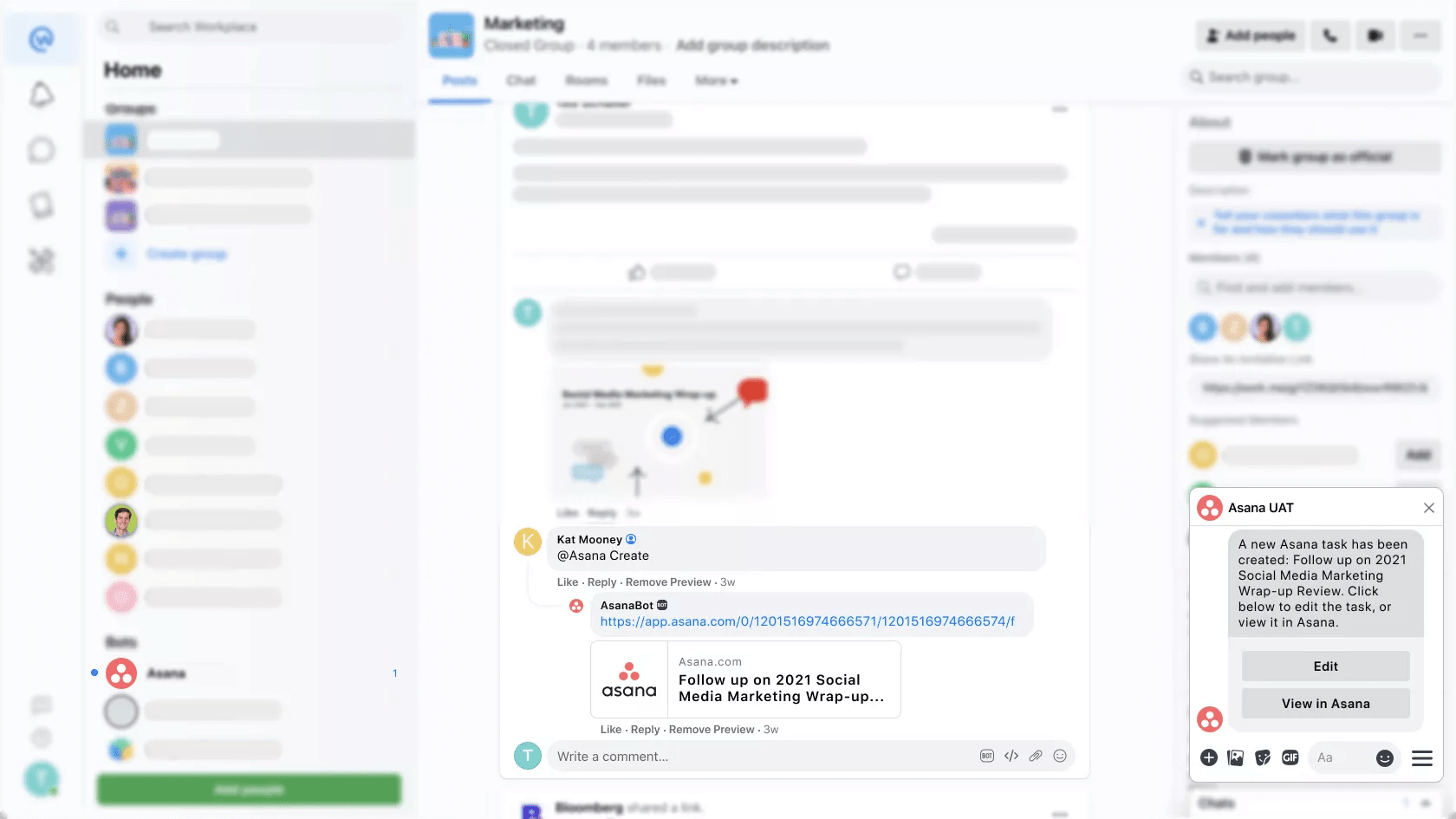Attach a file via the paperclip icon
Viewport: 1456px width, 819px height.
point(1036,756)
